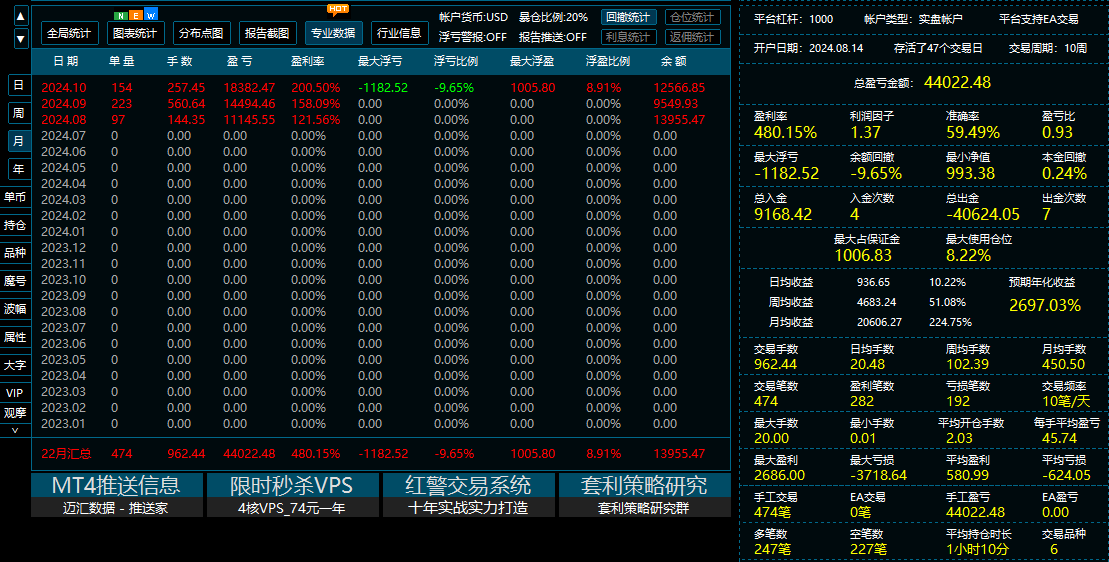Viewport: 1109px width, 562px height.
Task: Click the 返佣统计 button
Action: 692,37
